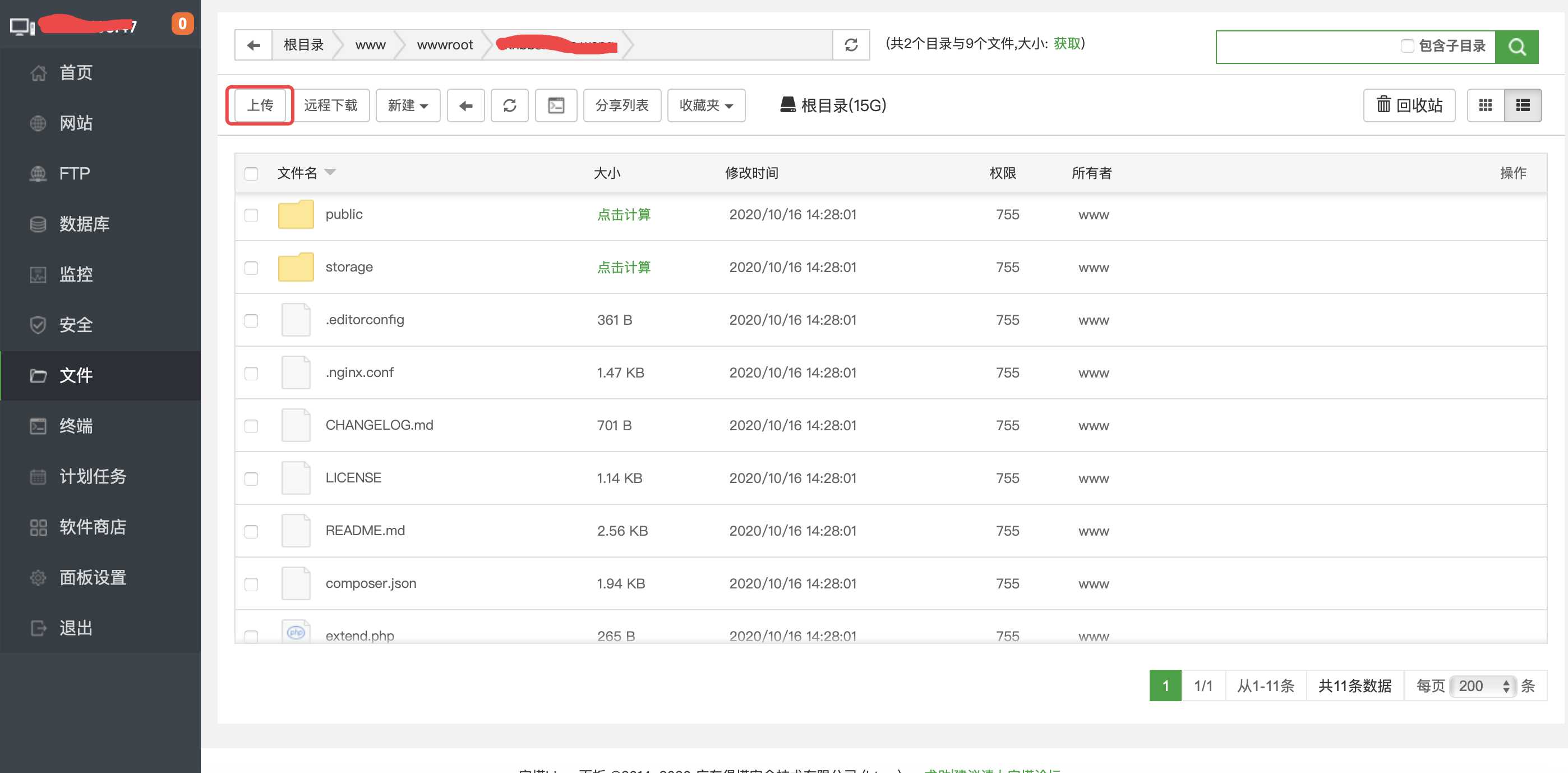Check the .nginx.conf row checkbox
The image size is (1568, 773).
coord(251,373)
